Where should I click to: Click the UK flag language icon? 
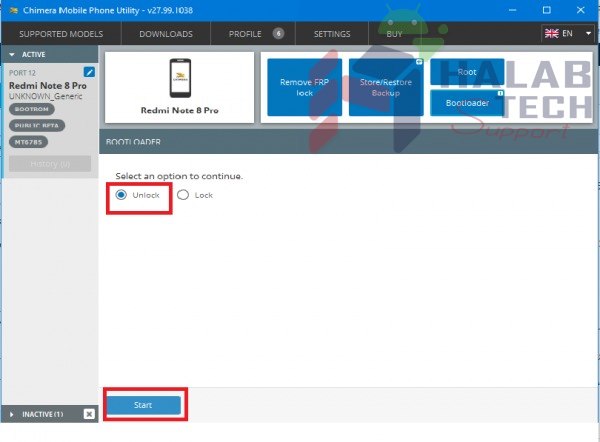(x=551, y=34)
